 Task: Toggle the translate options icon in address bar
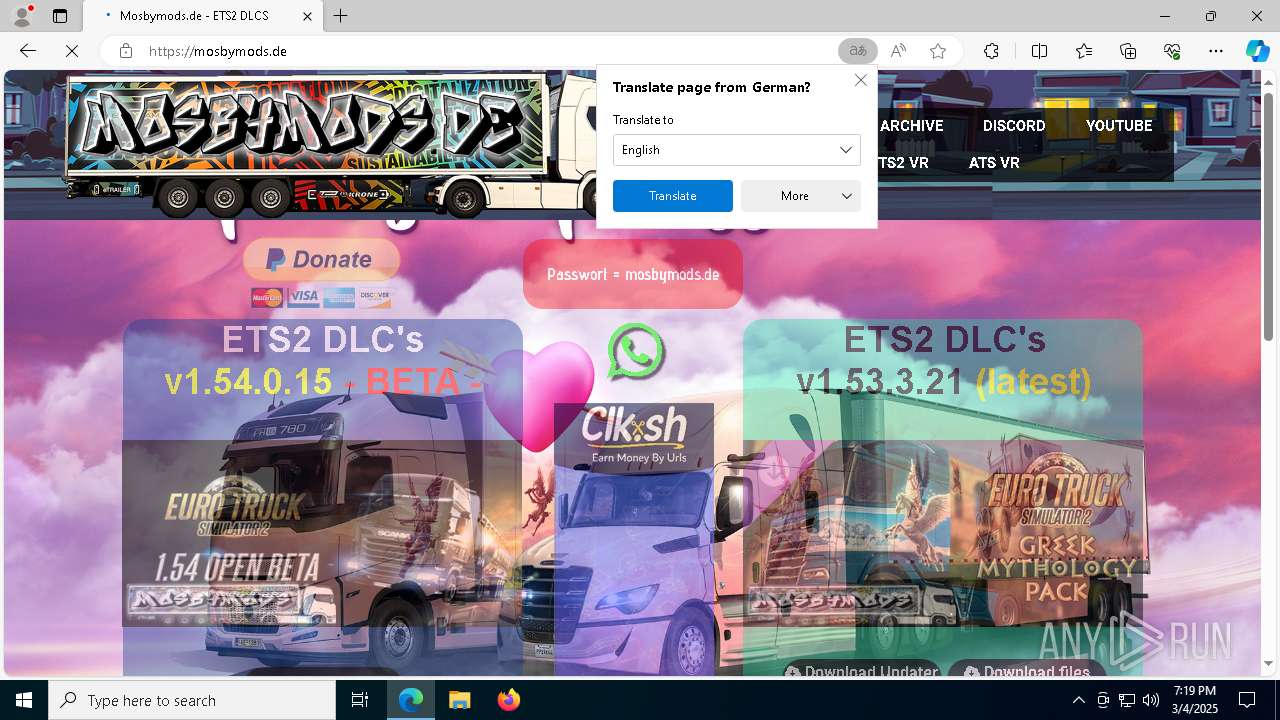click(858, 51)
